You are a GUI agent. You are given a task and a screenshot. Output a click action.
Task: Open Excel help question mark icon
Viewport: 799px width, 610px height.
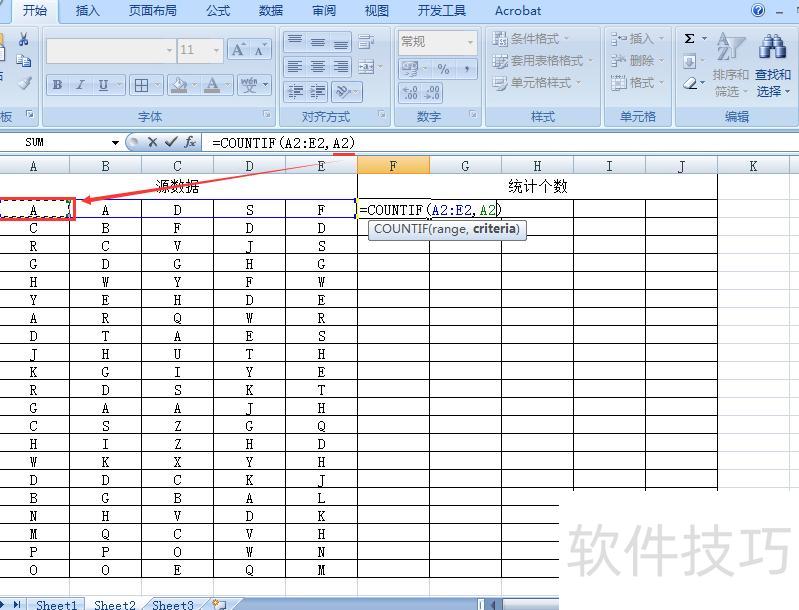[x=758, y=10]
